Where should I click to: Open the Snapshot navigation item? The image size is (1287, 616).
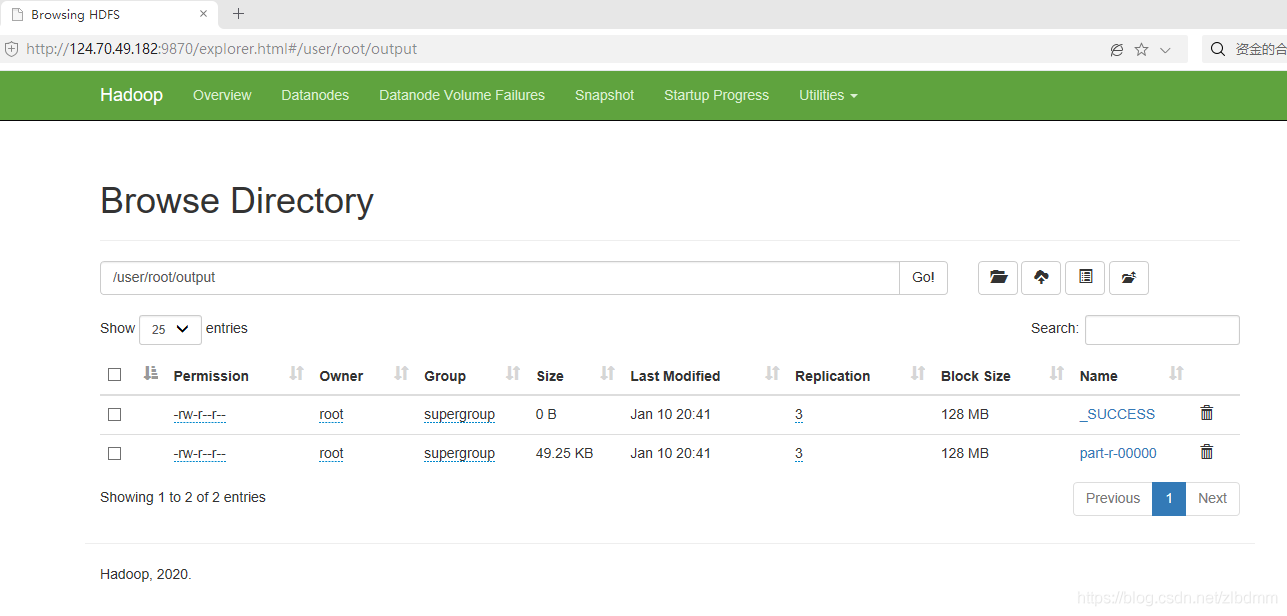(604, 95)
